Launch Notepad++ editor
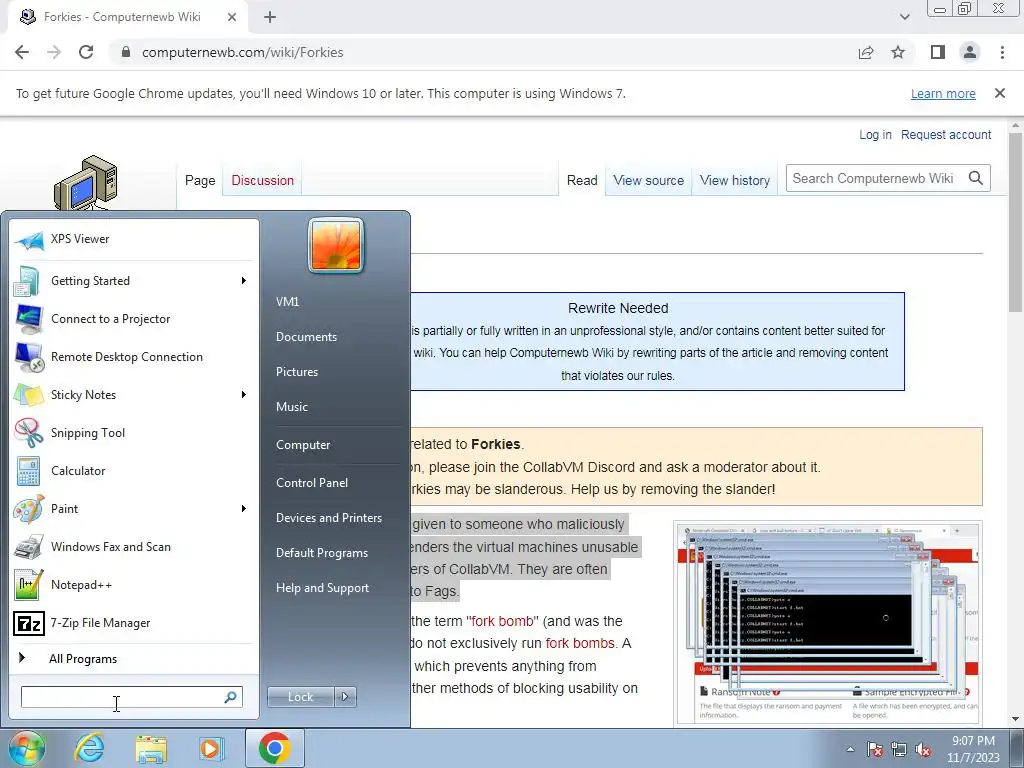The width and height of the screenshot is (1024, 768). 133,584
